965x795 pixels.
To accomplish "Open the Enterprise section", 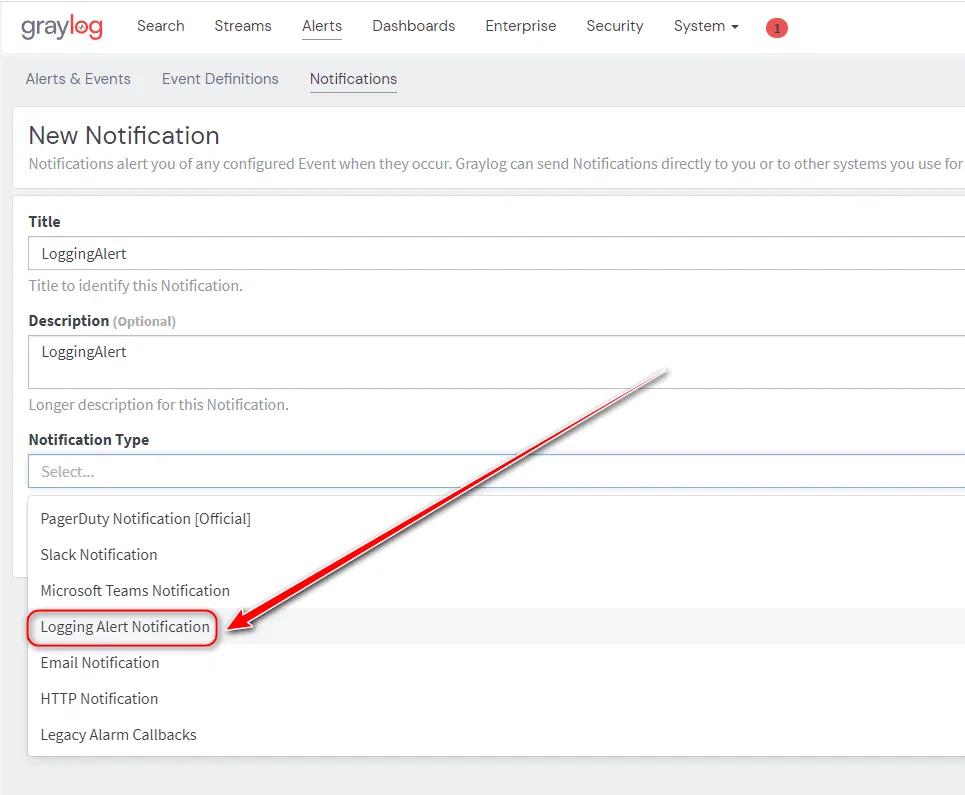I will pyautogui.click(x=520, y=26).
